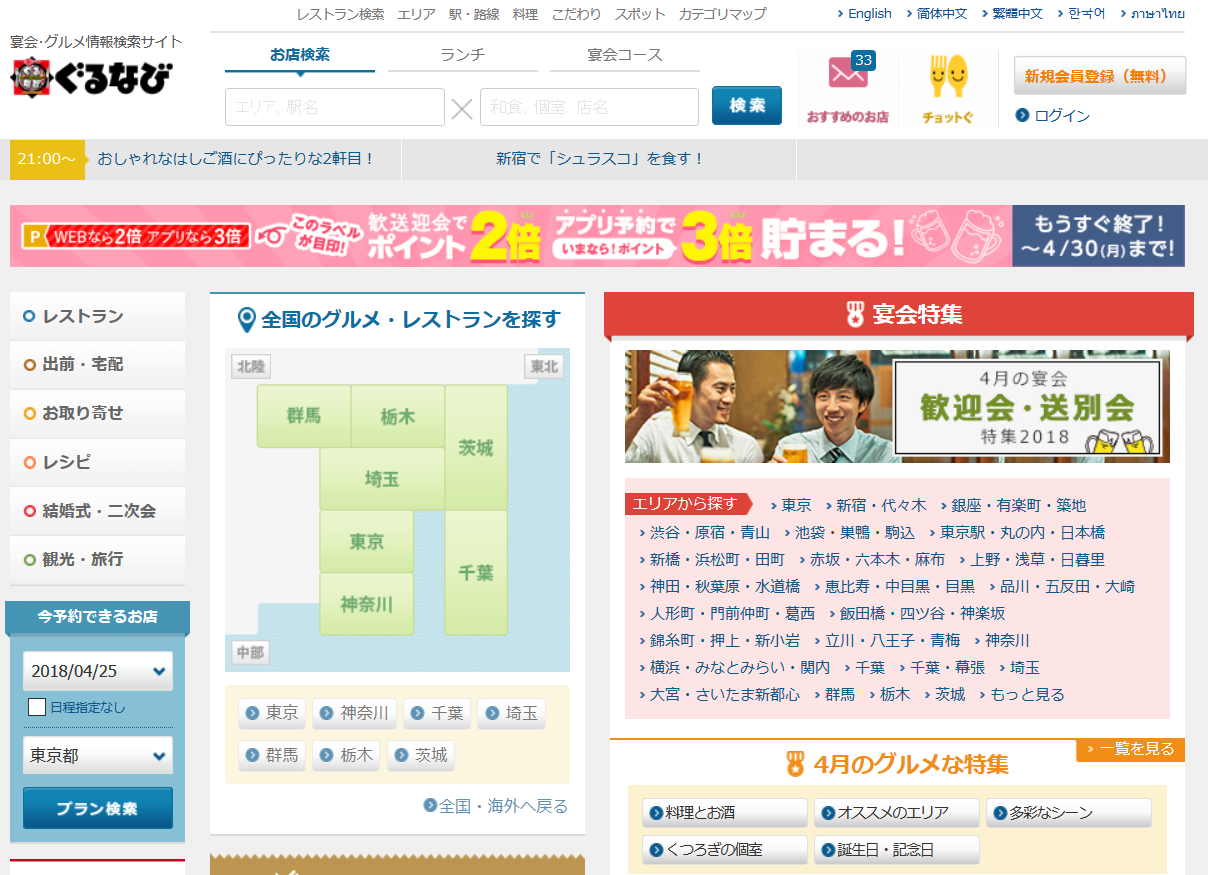The image size is (1208, 875).
Task: Open the おすすめのお店 mail icon
Action: pos(848,74)
